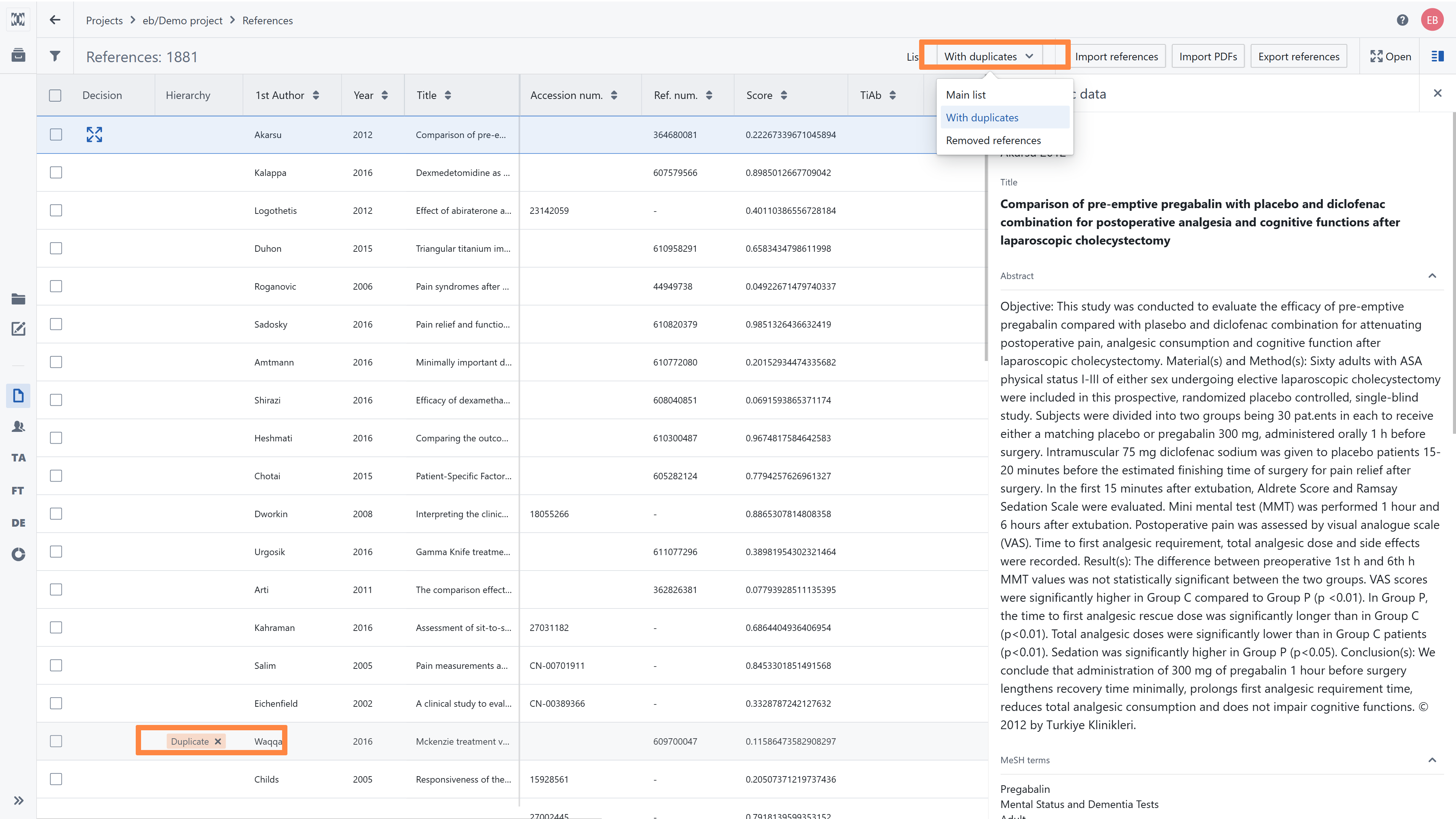Screen dimensions: 1456x819
Task: Open the filter funnel icon
Action: click(x=55, y=56)
